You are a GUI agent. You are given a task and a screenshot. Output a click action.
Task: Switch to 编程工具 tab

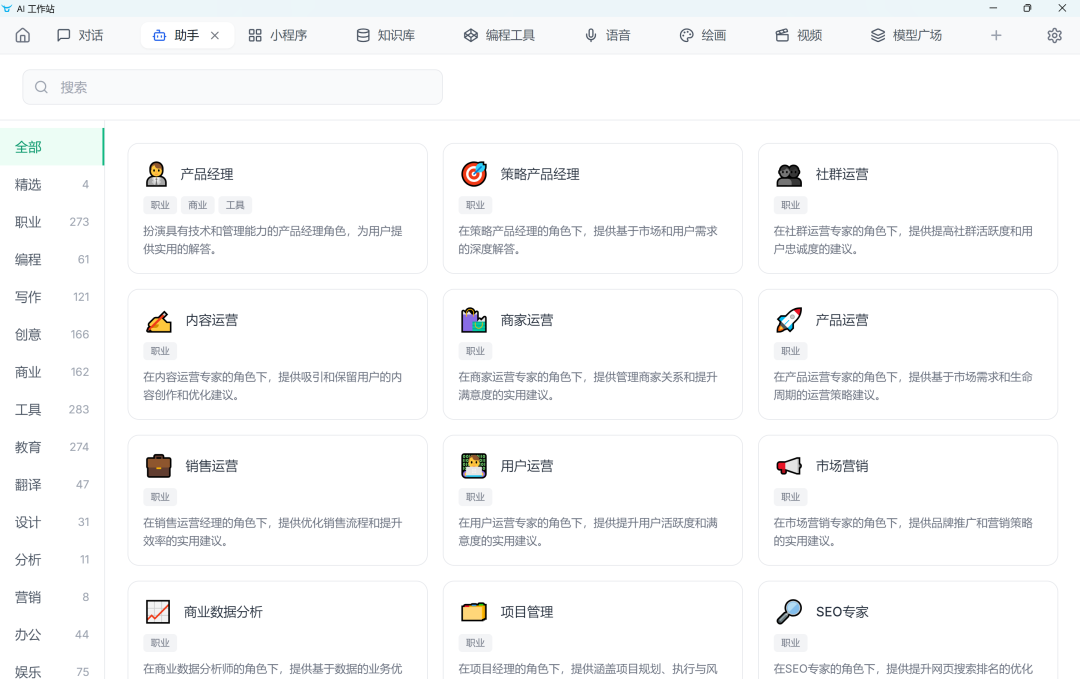pyautogui.click(x=499, y=35)
